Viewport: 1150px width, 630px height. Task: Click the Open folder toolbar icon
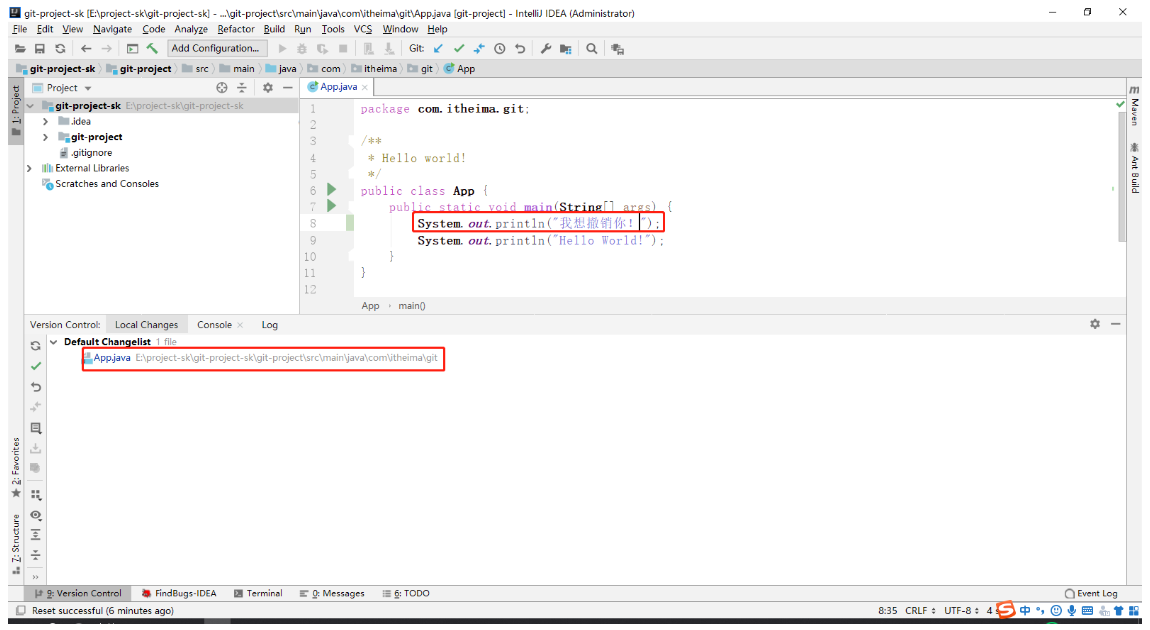point(20,48)
